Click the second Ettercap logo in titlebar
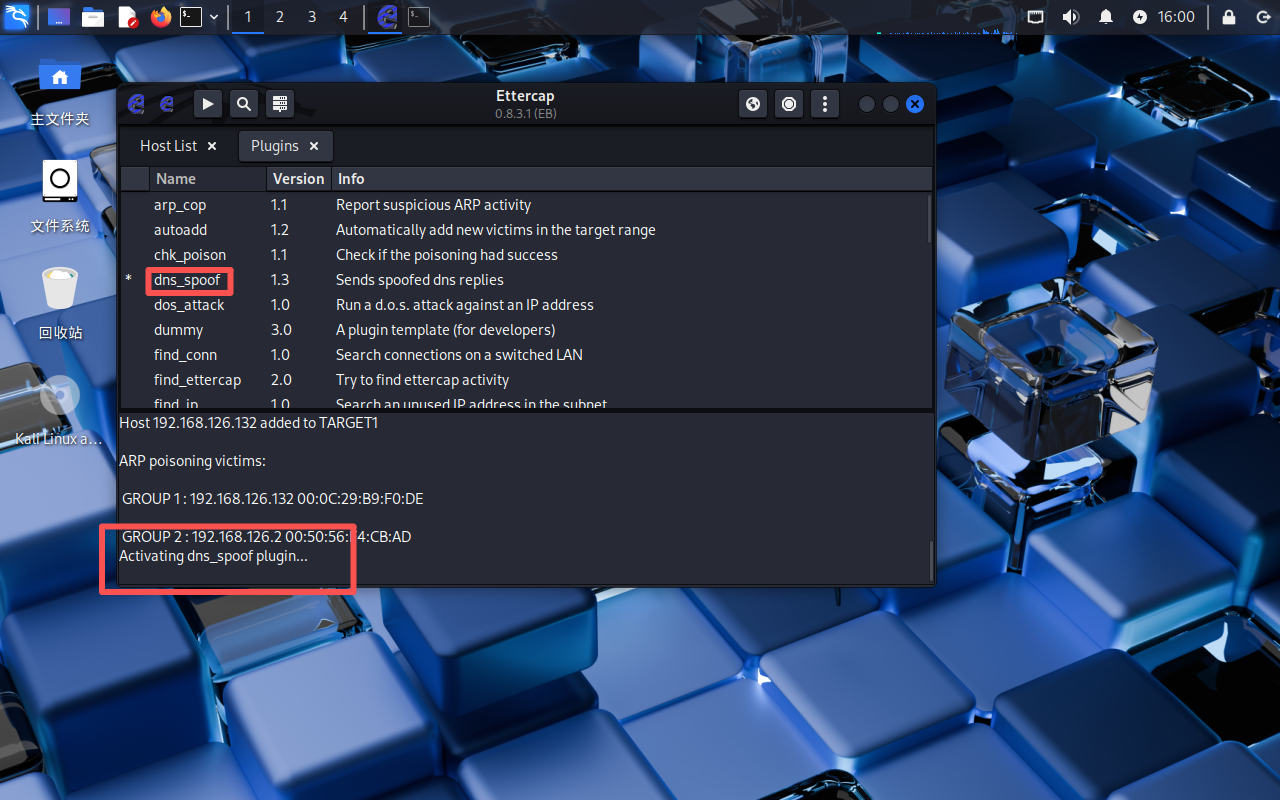This screenshot has width=1280, height=800. click(x=167, y=103)
